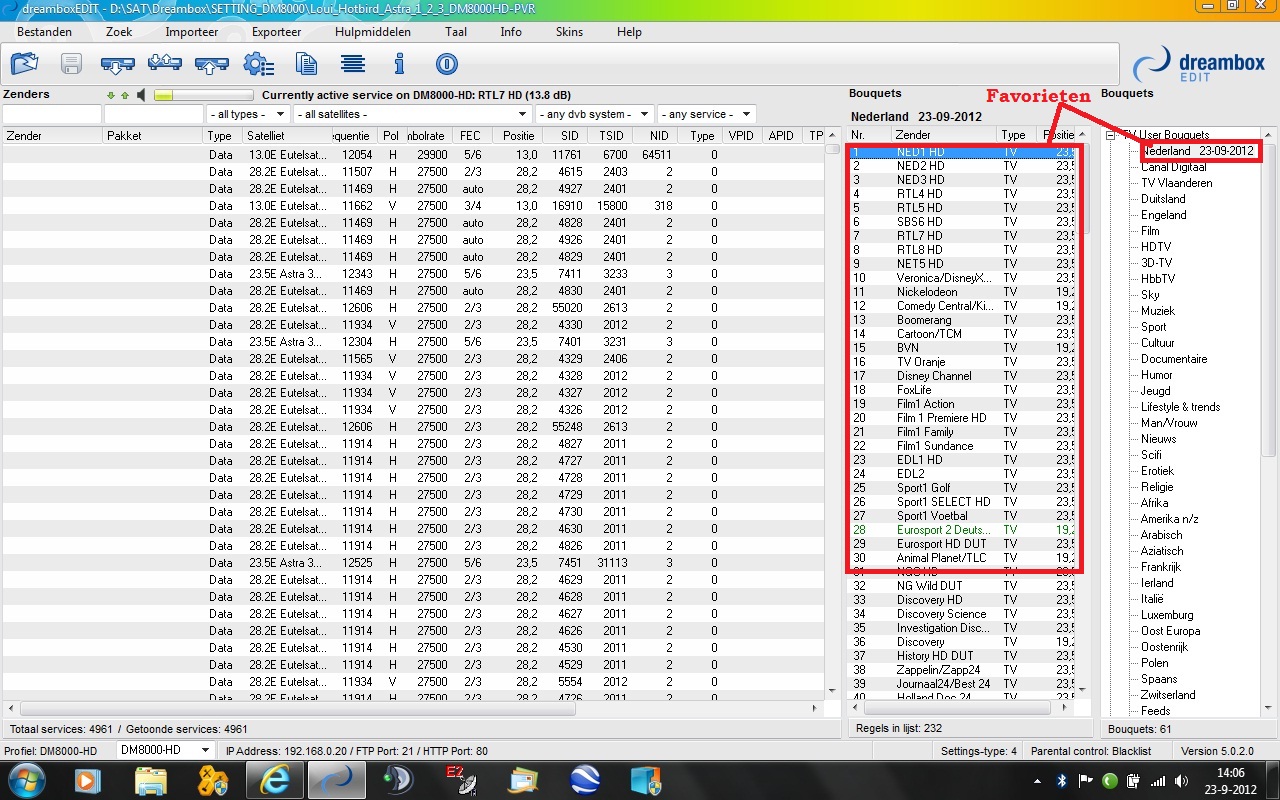Image resolution: width=1280 pixels, height=800 pixels.
Task: Open the Taal menu
Action: 456,32
